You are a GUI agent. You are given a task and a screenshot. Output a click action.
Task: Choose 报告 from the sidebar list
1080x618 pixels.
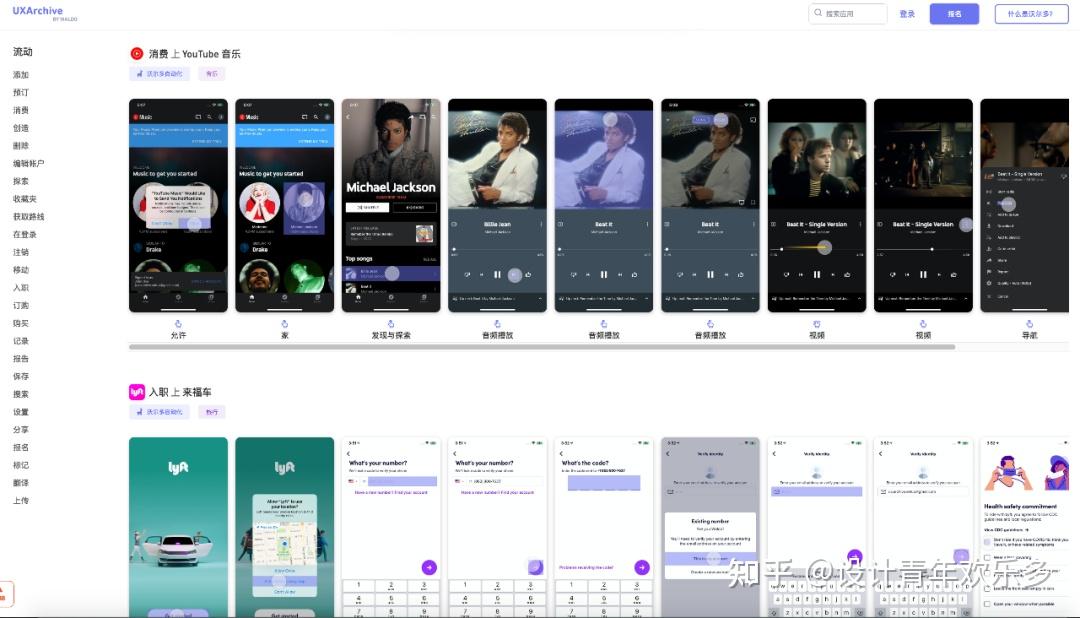click(x=21, y=359)
